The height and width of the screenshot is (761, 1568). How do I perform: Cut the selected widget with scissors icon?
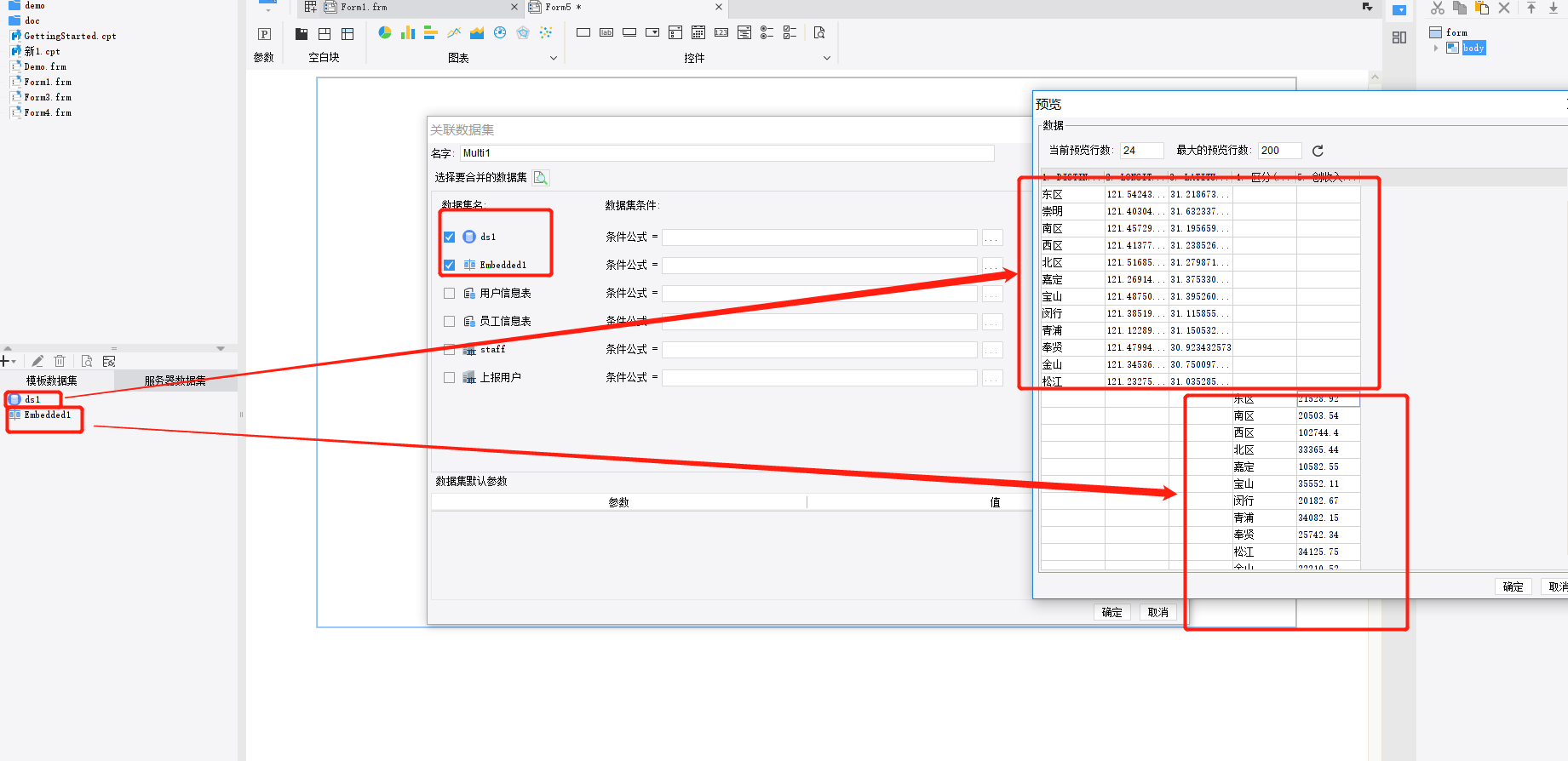pos(1438,8)
